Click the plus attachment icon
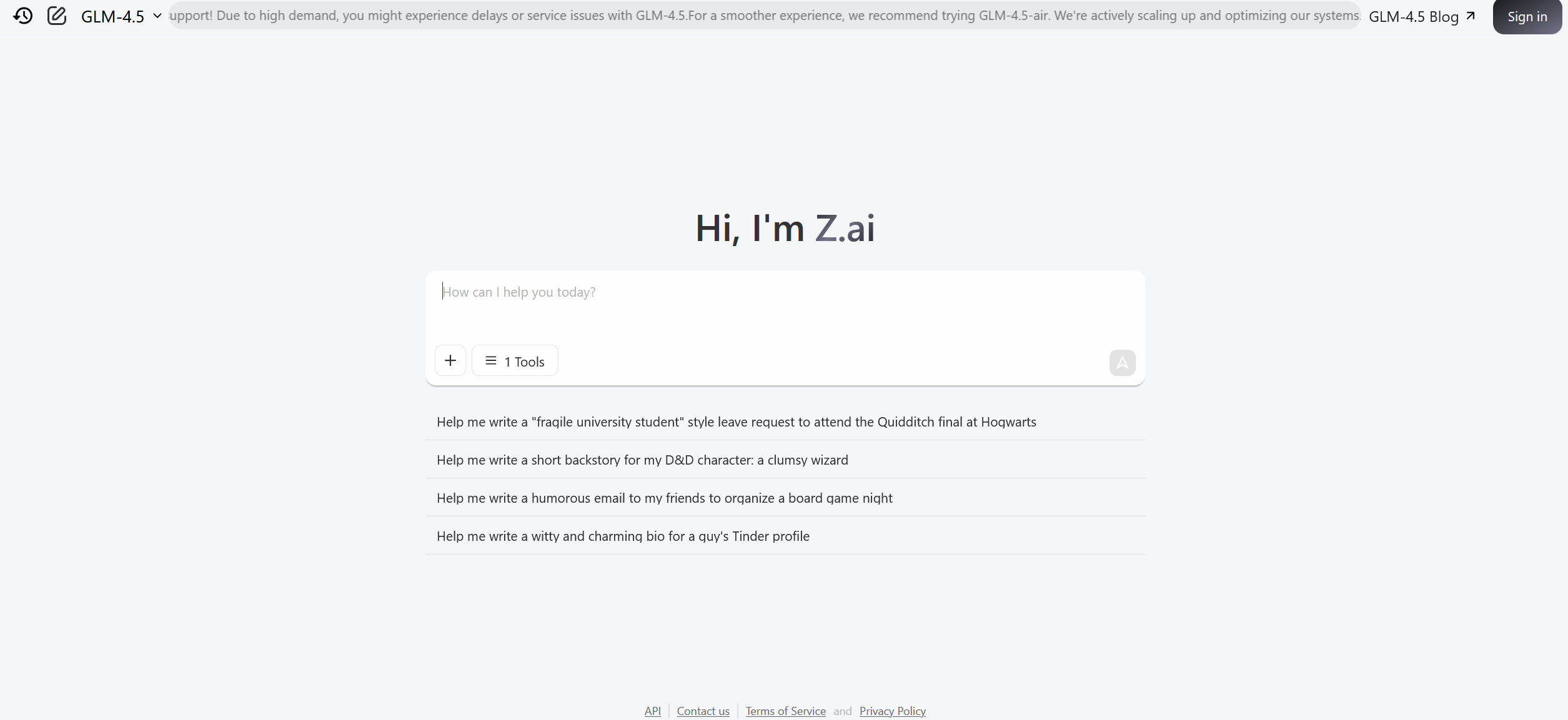 450,360
